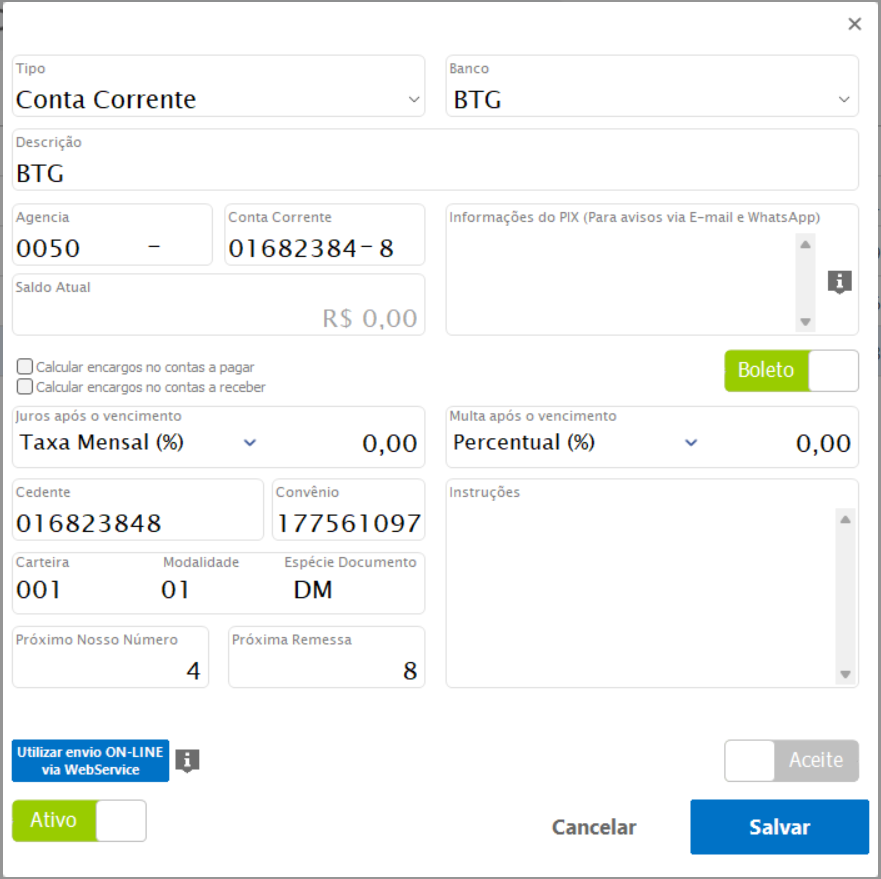
Task: Open the Multa Percentual dropdown
Action: [690, 442]
